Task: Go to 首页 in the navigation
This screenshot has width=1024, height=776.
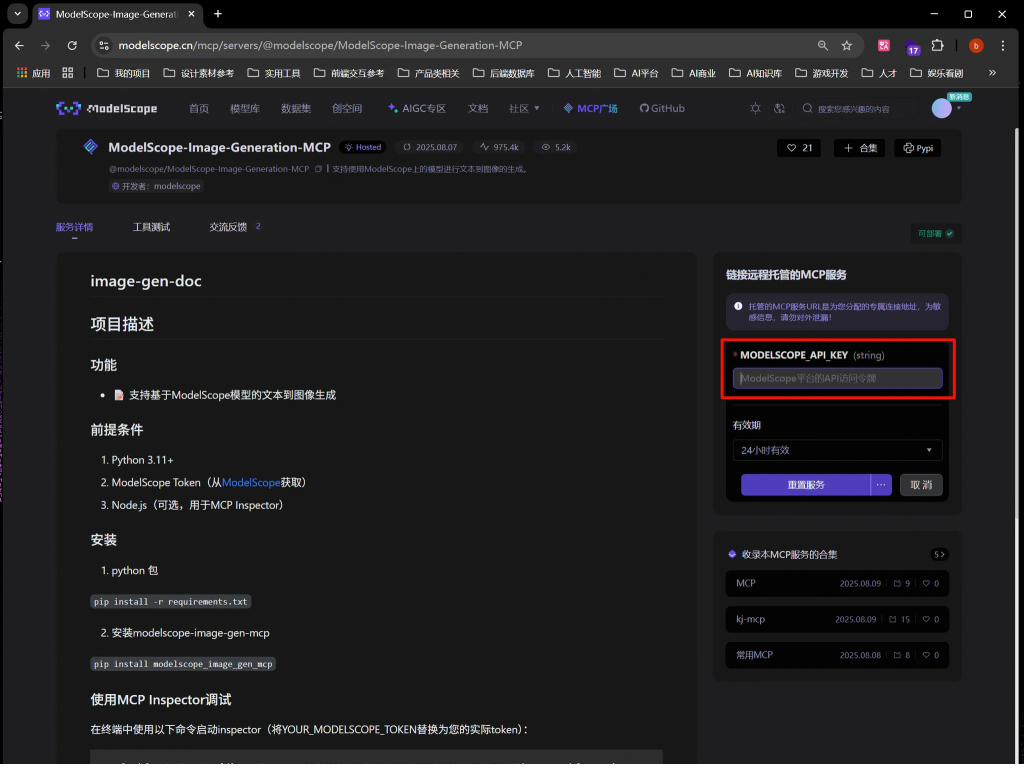Action: click(x=199, y=108)
